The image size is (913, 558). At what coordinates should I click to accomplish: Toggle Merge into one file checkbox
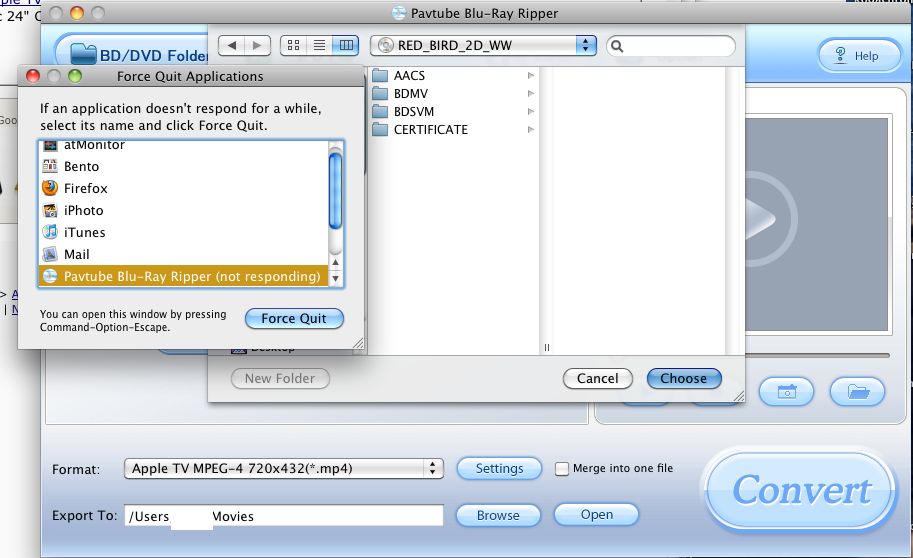562,469
